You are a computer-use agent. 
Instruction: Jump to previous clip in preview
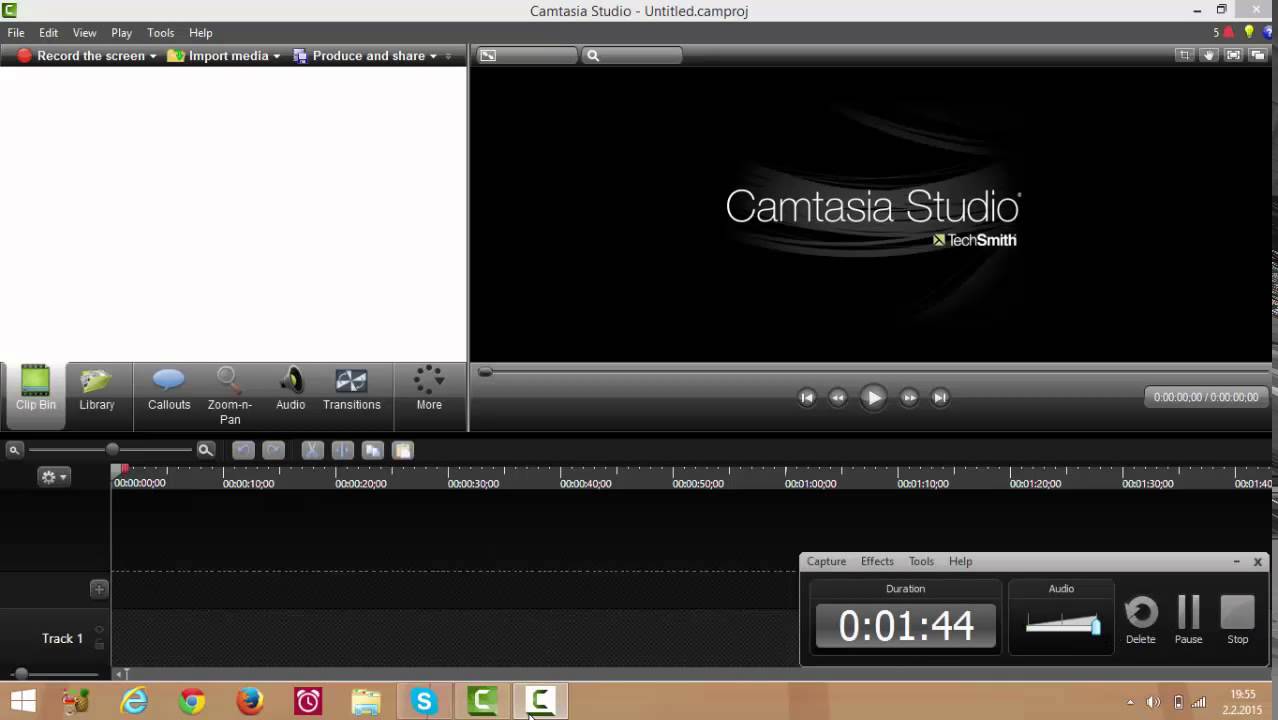pyautogui.click(x=807, y=397)
